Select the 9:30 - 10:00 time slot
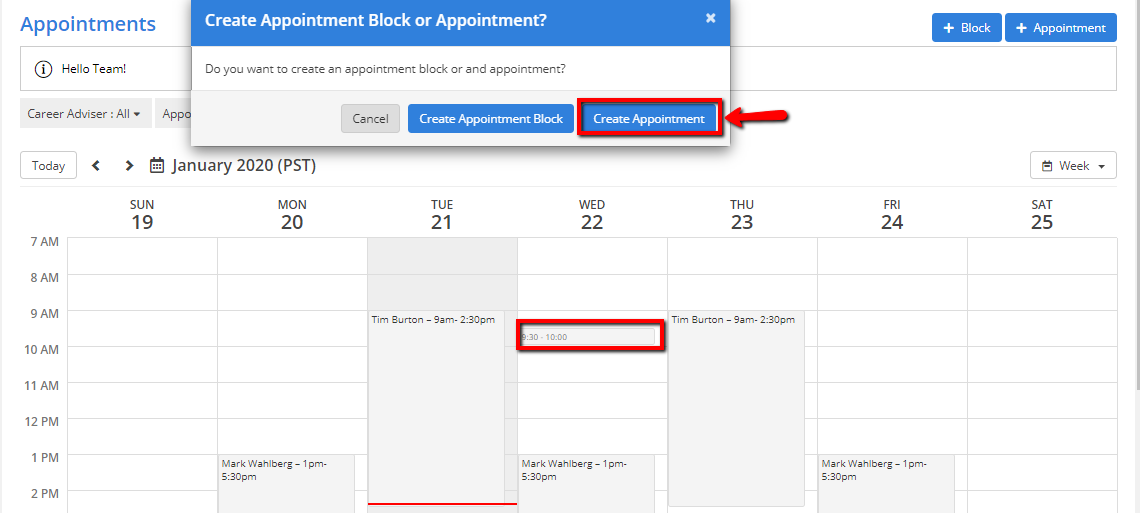The image size is (1140, 513). point(588,337)
